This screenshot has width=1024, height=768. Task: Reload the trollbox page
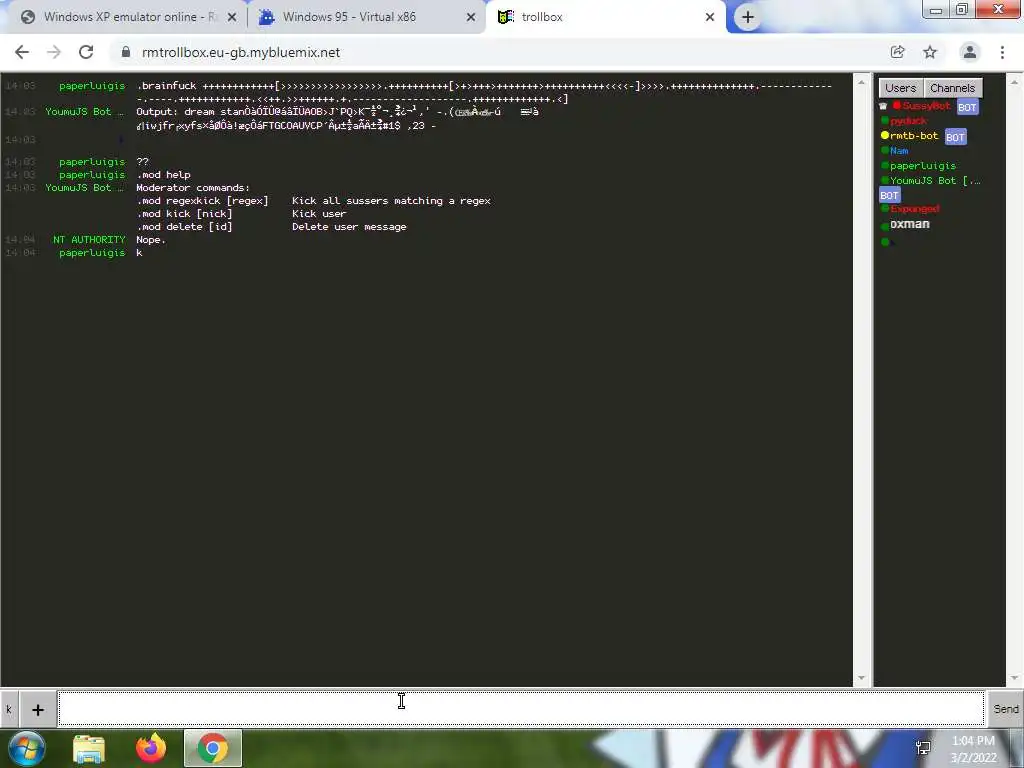pos(86,52)
